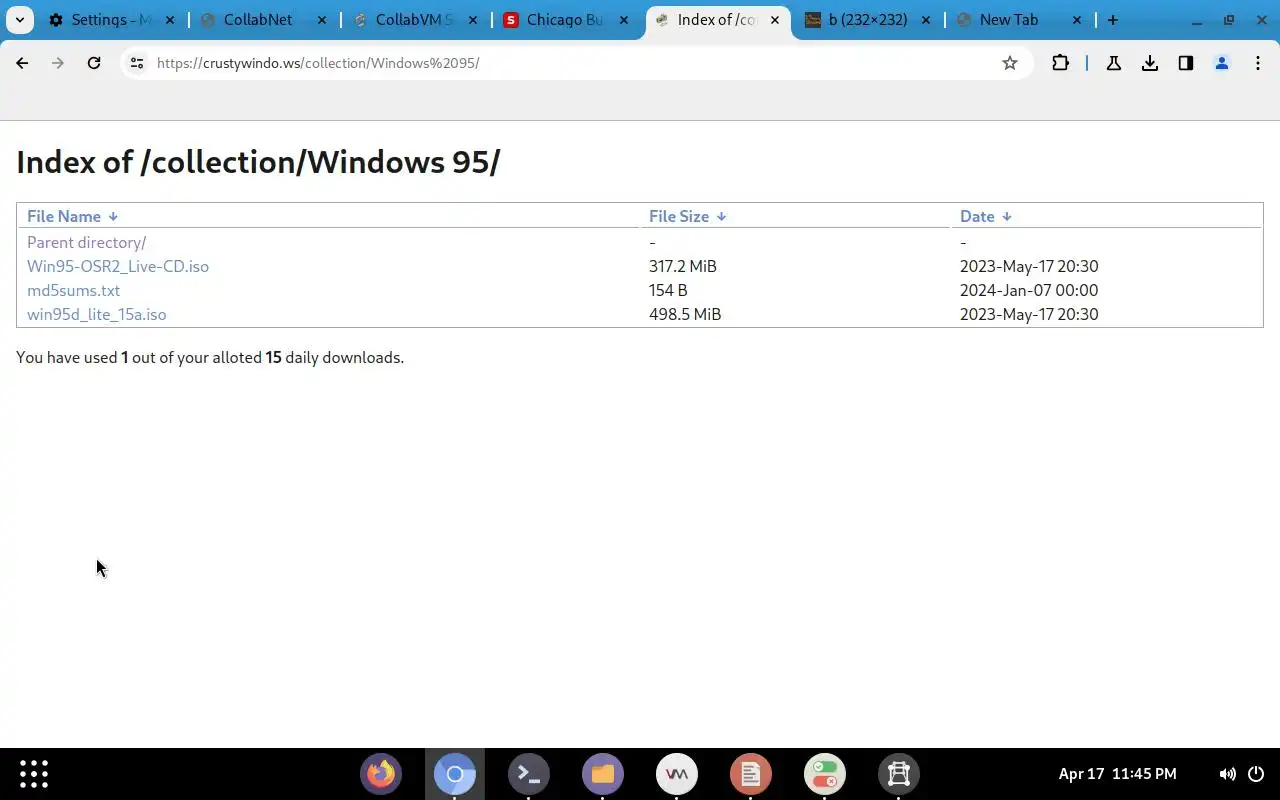Image resolution: width=1280 pixels, height=800 pixels.
Task: Launch Firefox from the taskbar
Action: point(381,774)
